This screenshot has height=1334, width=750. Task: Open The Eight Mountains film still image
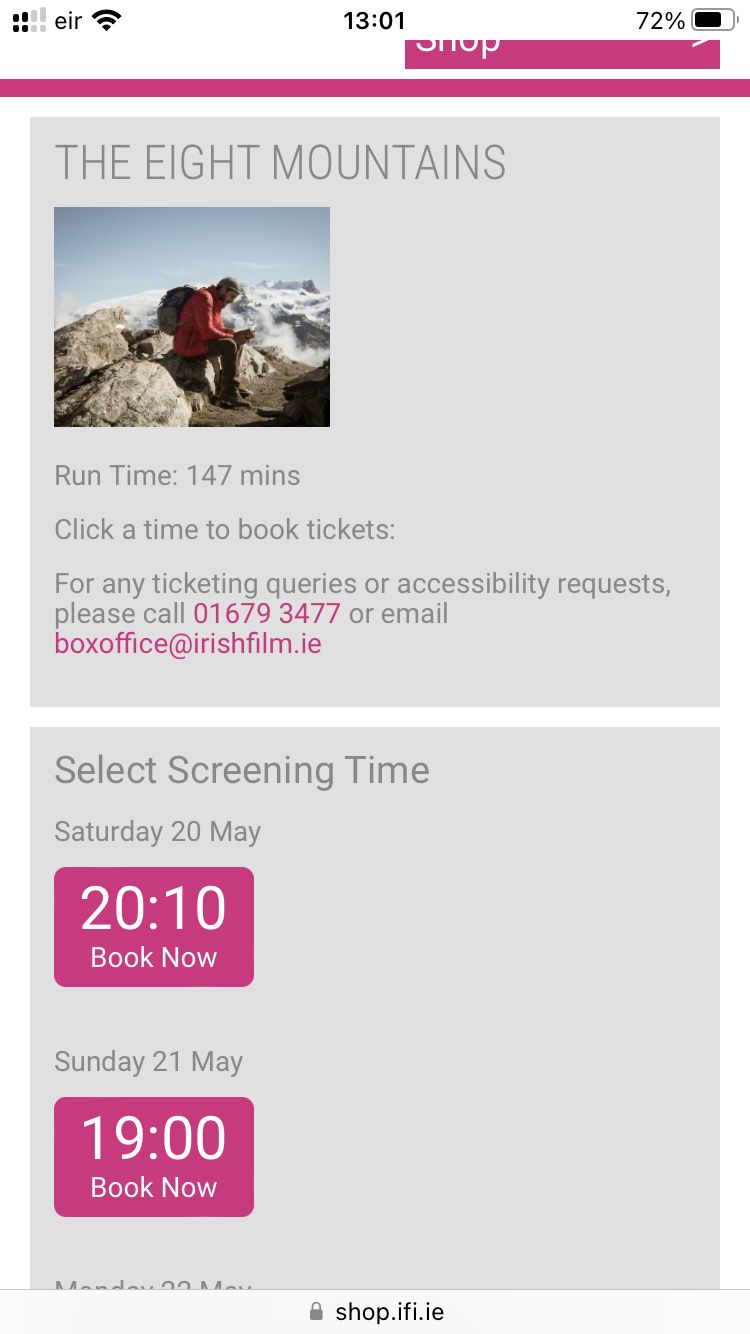click(x=192, y=317)
